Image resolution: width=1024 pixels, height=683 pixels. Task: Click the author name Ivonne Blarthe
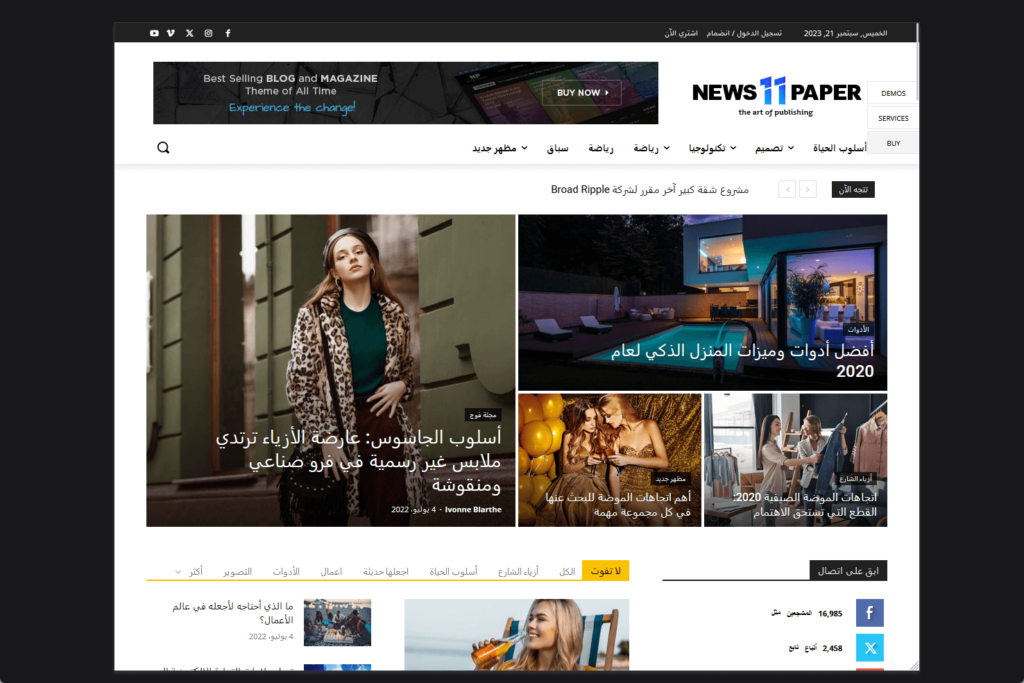coord(473,510)
